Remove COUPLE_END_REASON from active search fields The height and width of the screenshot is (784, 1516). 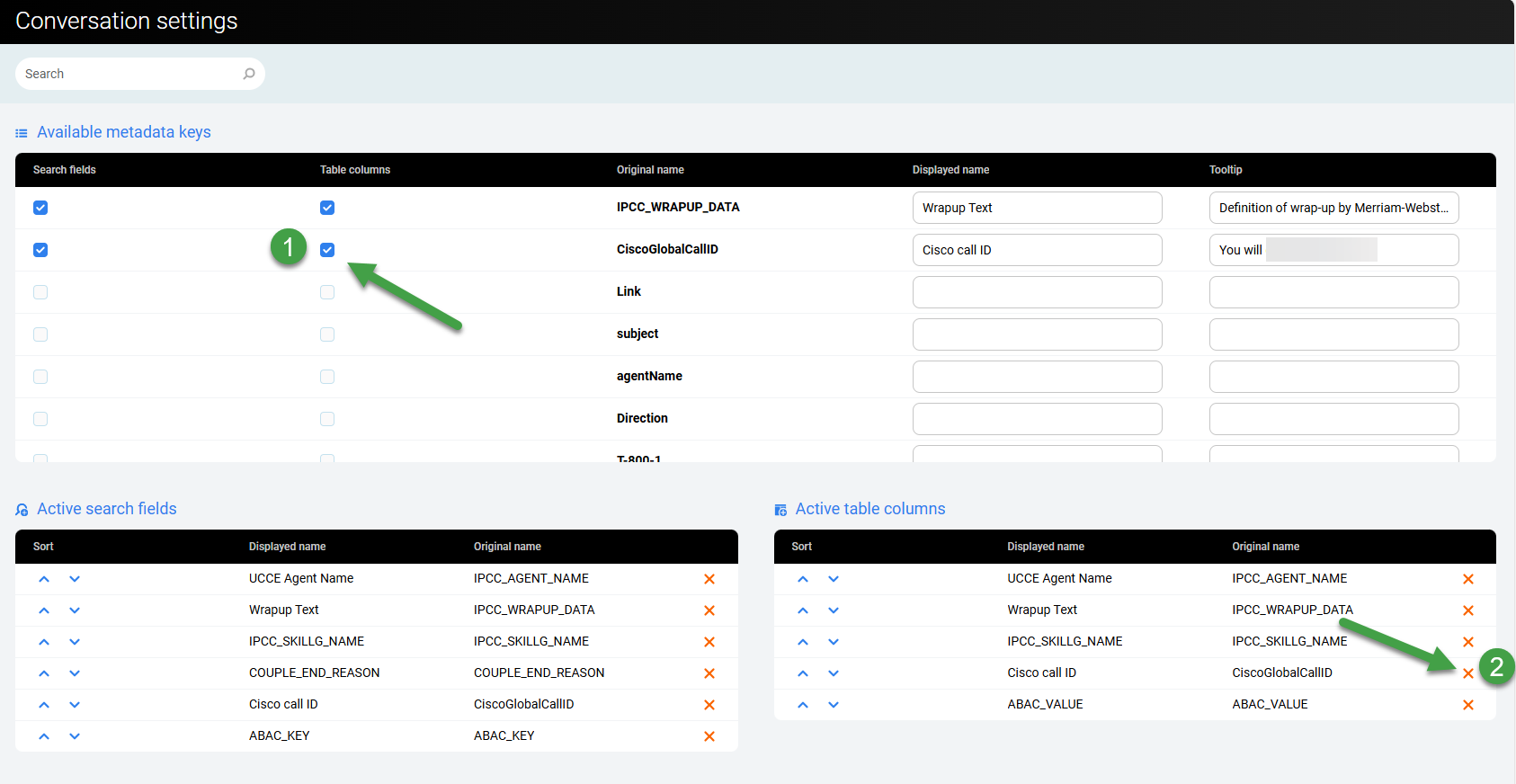(709, 673)
